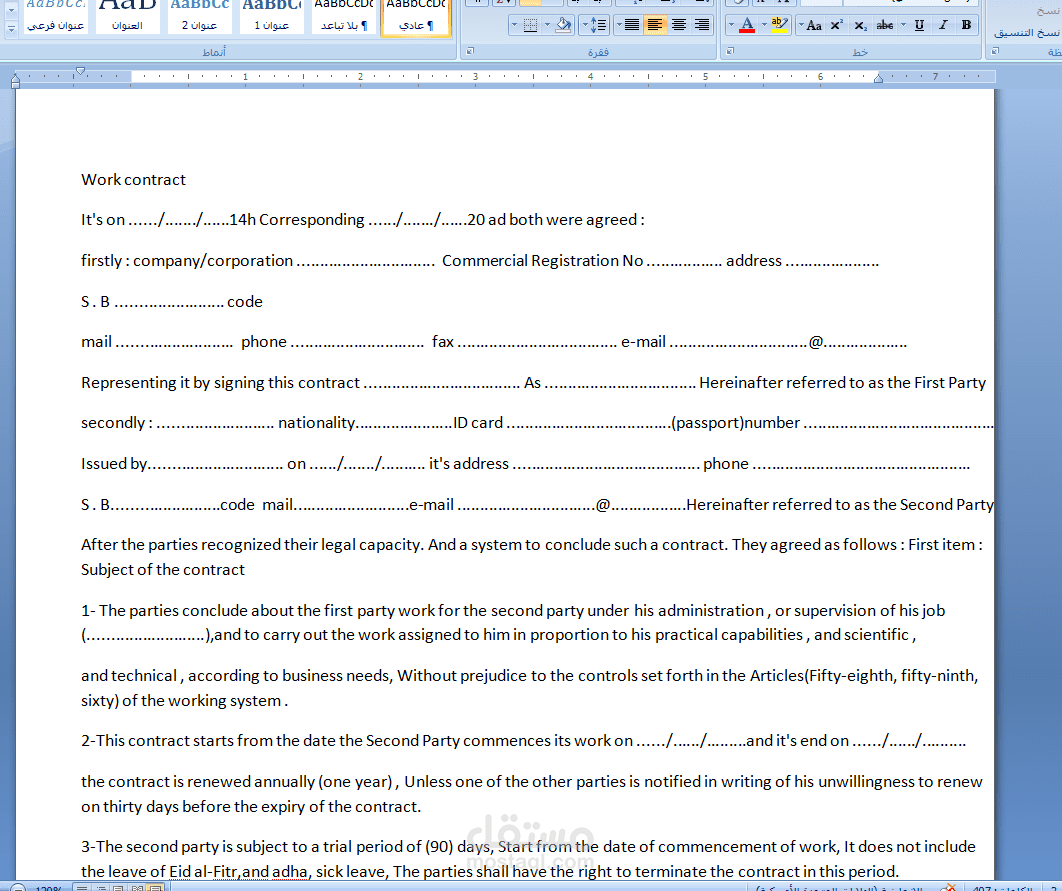Screen dimensions: 1062x891
Task: Apply the العنوان (Title) style
Action: pos(127,18)
